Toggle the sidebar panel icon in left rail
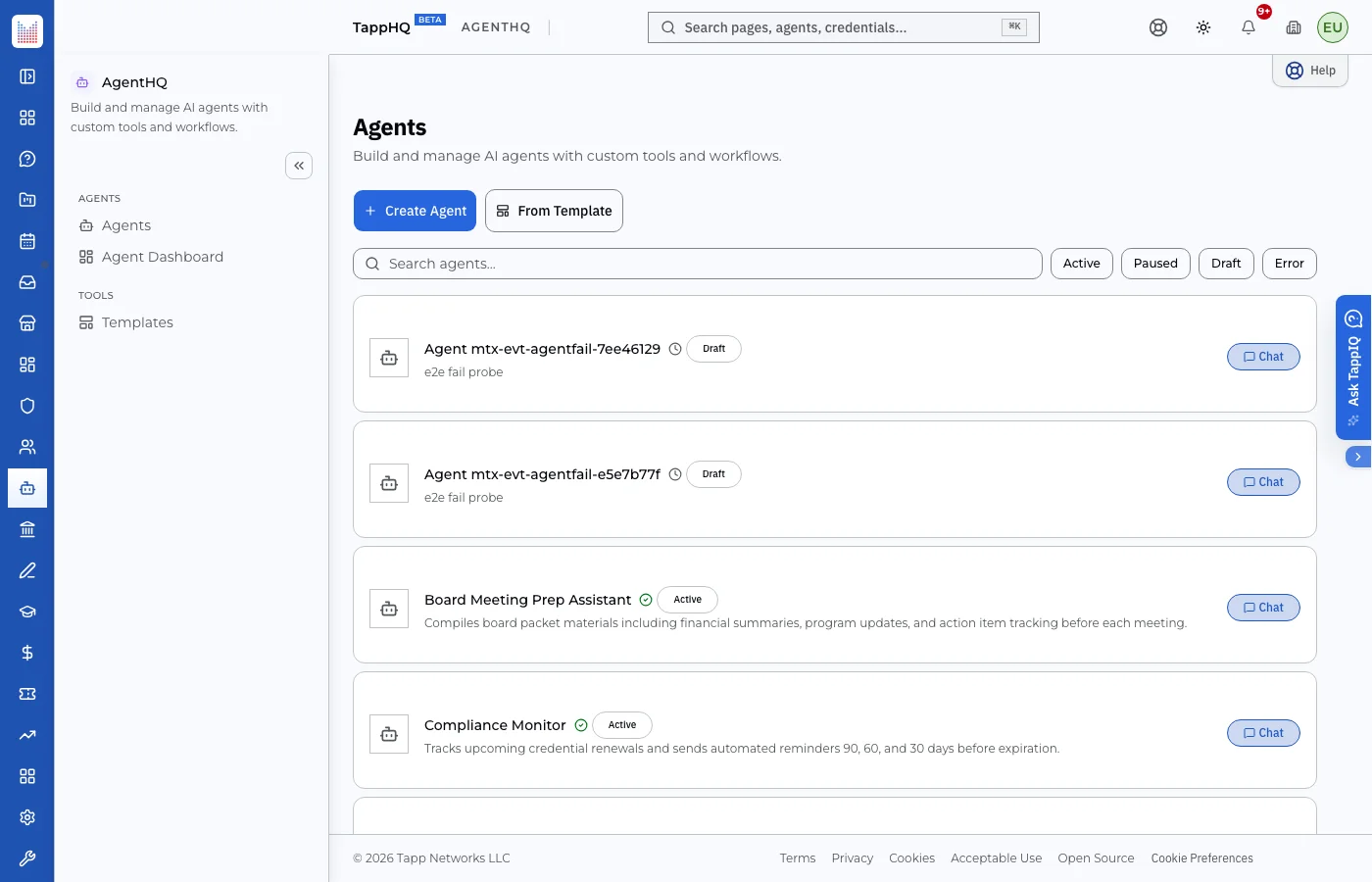 27,76
